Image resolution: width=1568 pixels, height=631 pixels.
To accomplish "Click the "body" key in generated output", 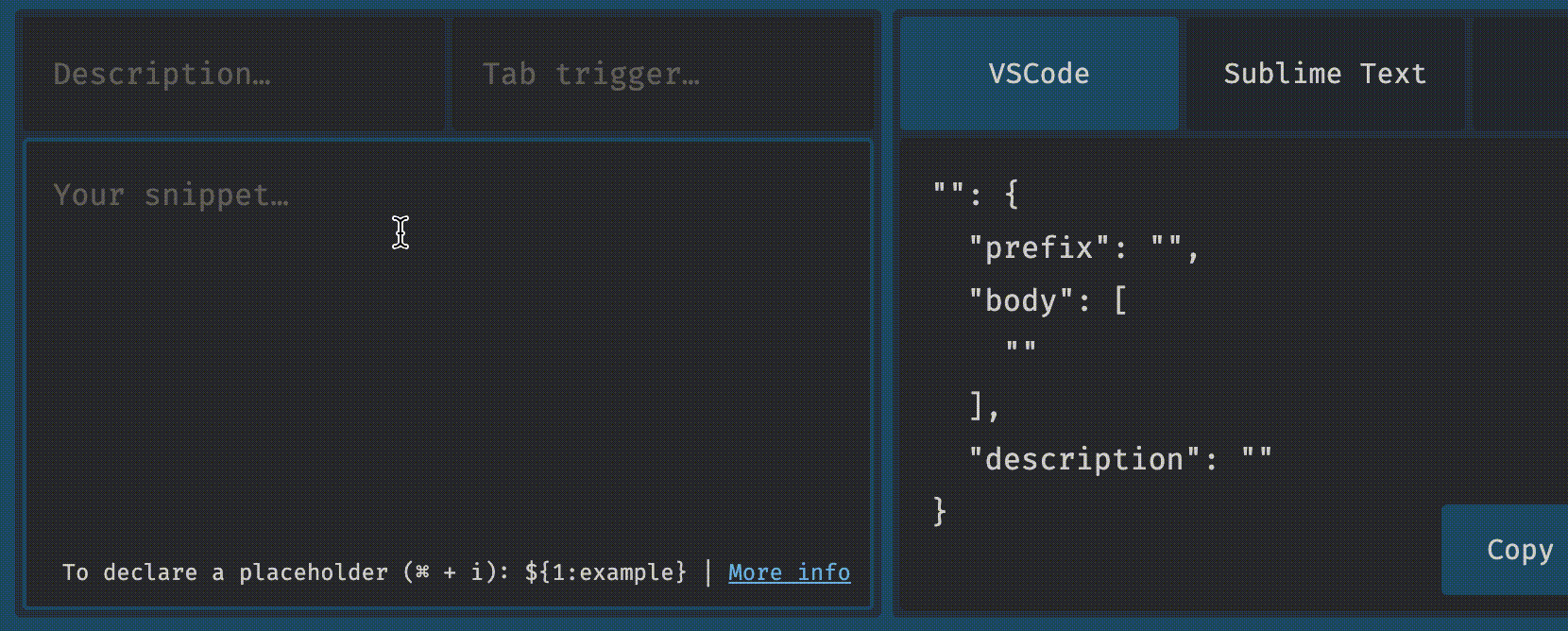I will click(x=1021, y=301).
